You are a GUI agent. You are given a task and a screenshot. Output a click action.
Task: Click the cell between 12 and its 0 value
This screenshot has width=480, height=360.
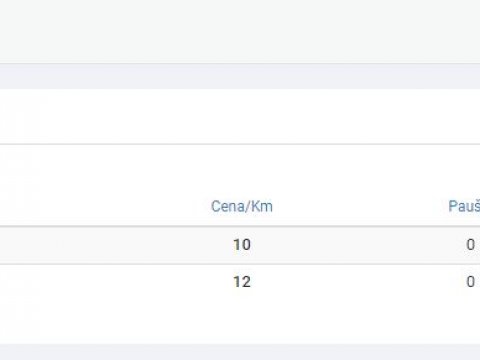pyautogui.click(x=358, y=282)
